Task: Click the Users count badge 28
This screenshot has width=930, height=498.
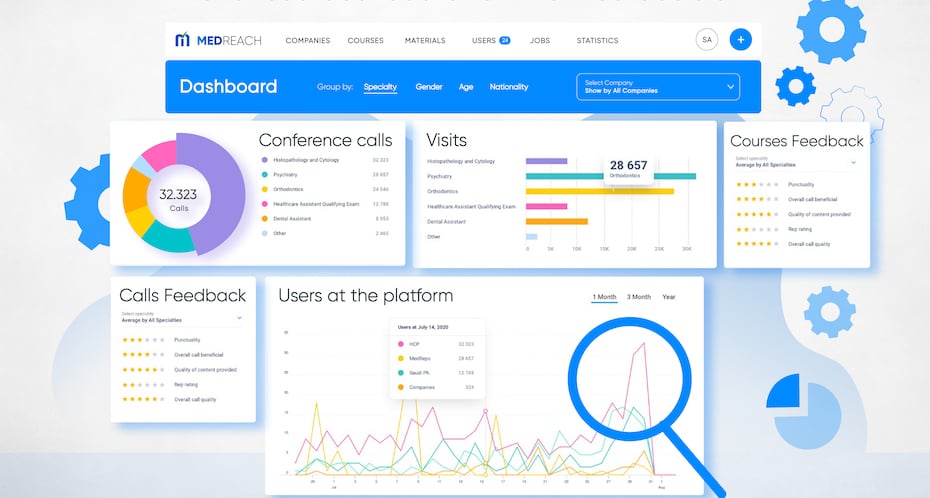Action: click(505, 41)
